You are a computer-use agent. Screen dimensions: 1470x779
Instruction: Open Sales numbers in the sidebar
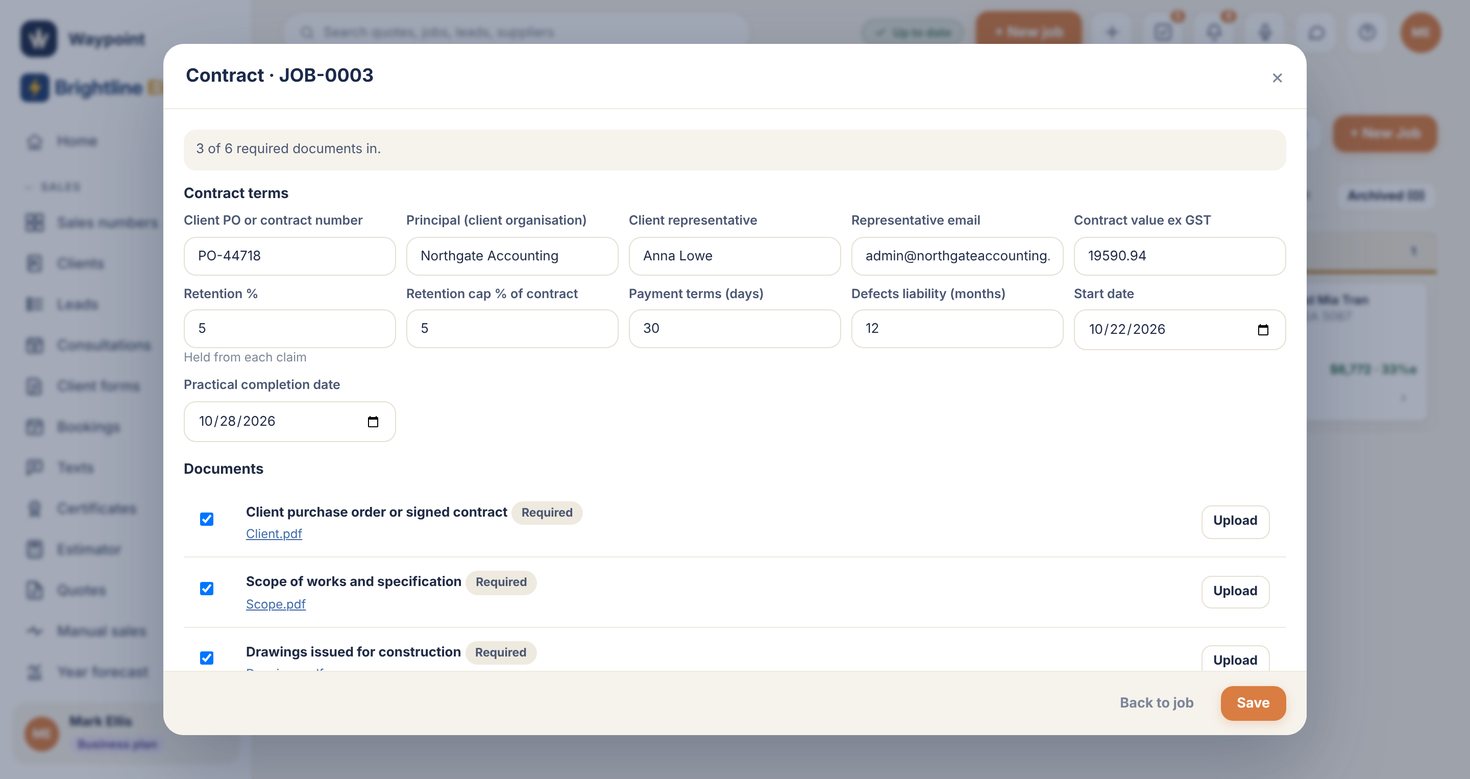107,222
